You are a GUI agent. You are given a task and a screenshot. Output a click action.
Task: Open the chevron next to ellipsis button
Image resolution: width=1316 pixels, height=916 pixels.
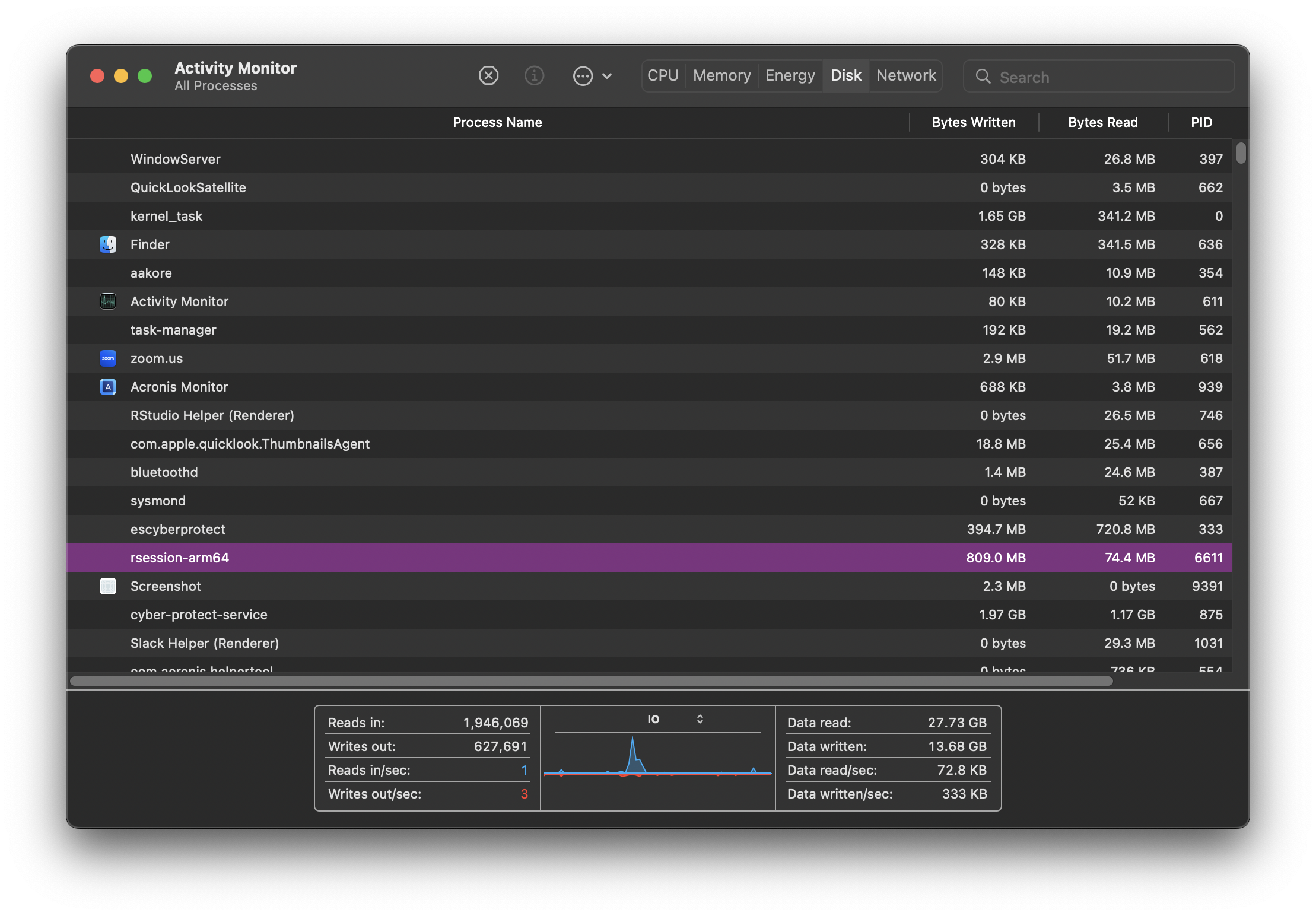[607, 76]
